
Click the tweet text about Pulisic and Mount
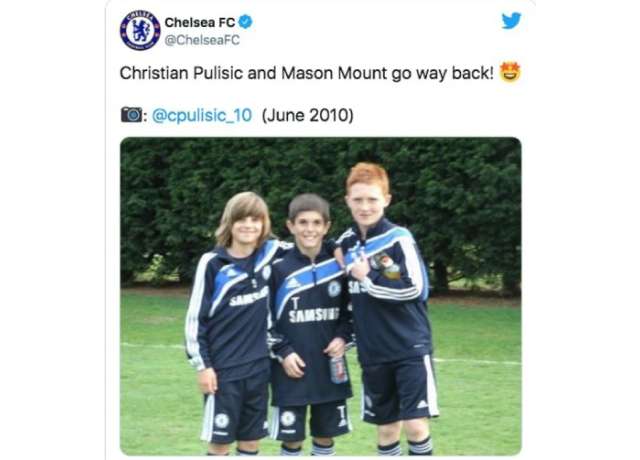pyautogui.click(x=307, y=73)
